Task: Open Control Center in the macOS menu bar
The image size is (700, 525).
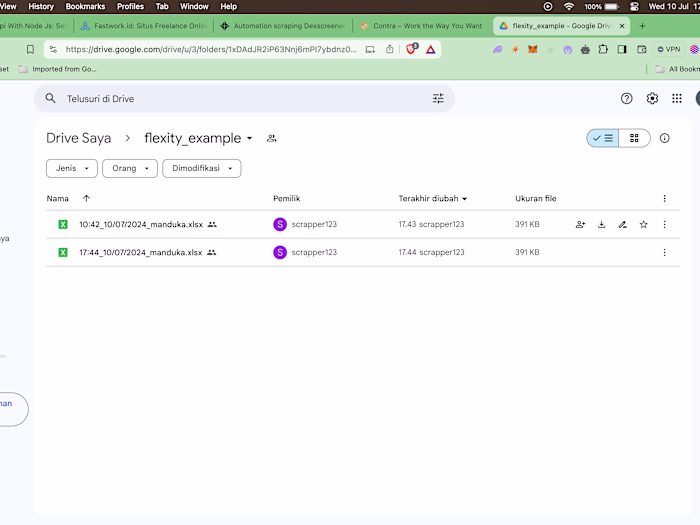Action: (634, 6)
